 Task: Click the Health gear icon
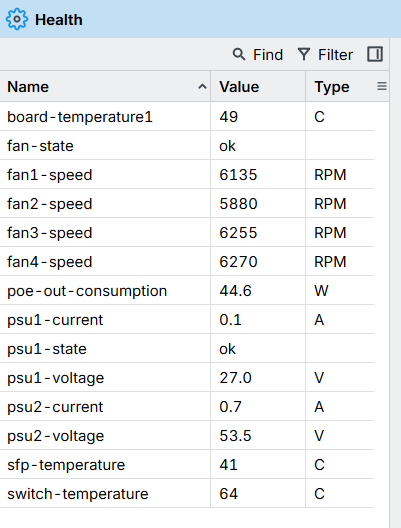(17, 19)
